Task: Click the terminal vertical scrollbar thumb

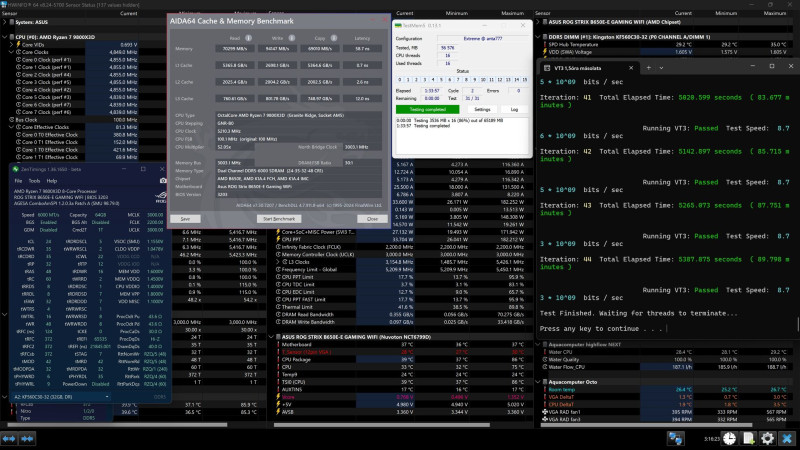Action: pos(798,323)
